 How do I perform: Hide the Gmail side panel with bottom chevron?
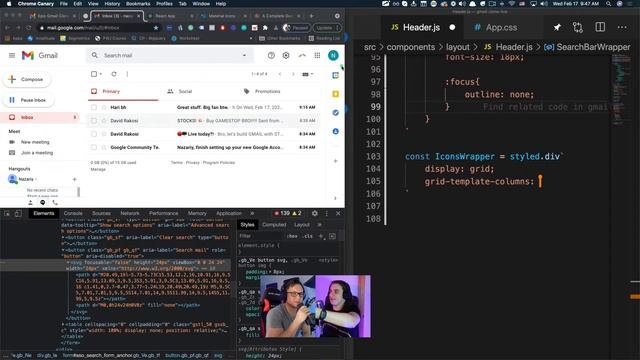(x=336, y=198)
